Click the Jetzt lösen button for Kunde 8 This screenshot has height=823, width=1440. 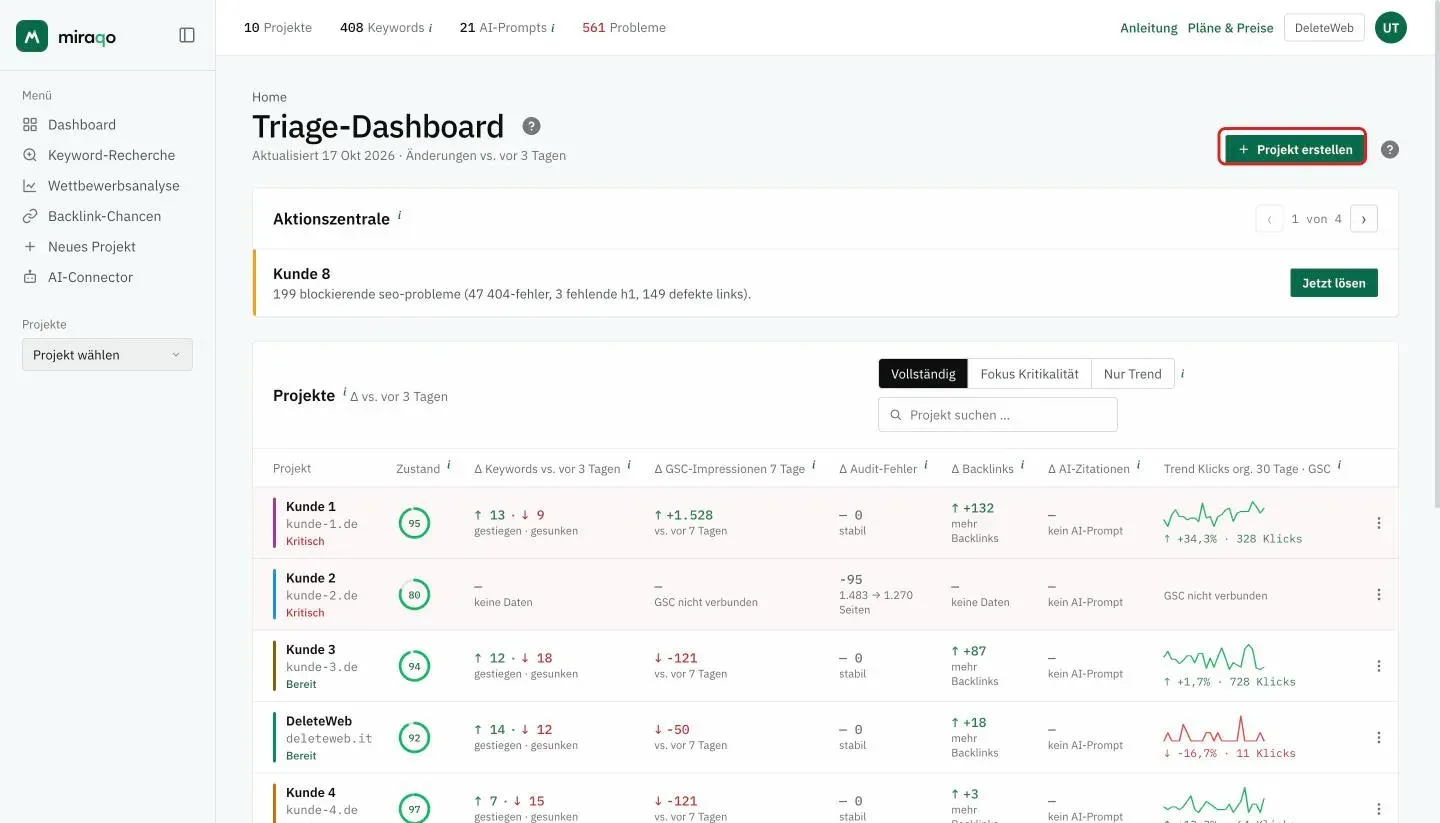pyautogui.click(x=1334, y=283)
